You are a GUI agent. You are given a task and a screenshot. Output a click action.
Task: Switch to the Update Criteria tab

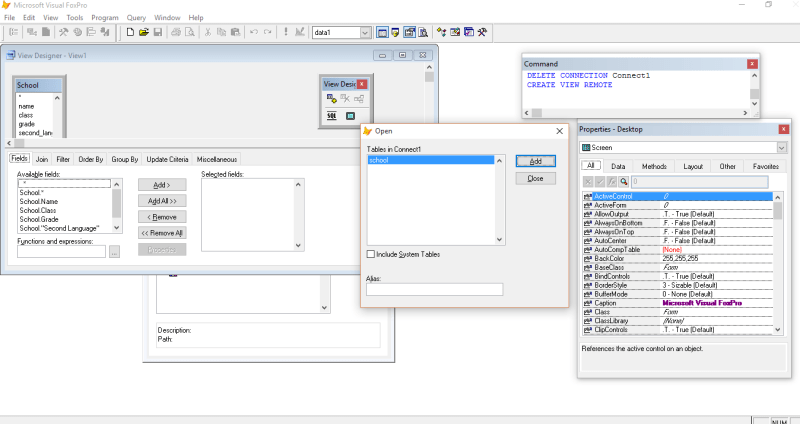tap(167, 159)
